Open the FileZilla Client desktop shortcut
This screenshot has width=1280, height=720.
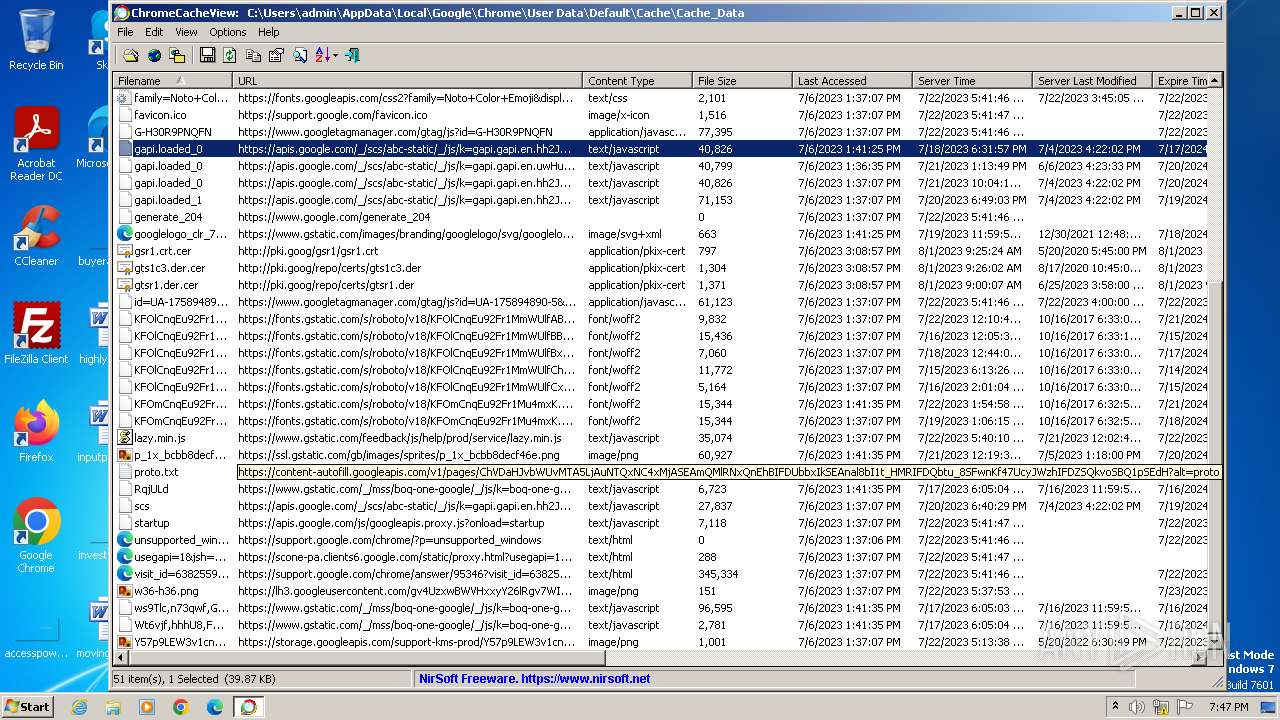tap(36, 335)
